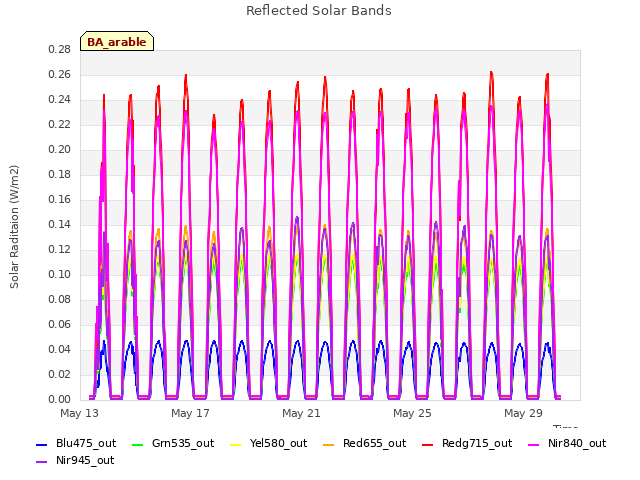
Task: Toggle the Grn535_out legend entry
Action: tap(173, 444)
